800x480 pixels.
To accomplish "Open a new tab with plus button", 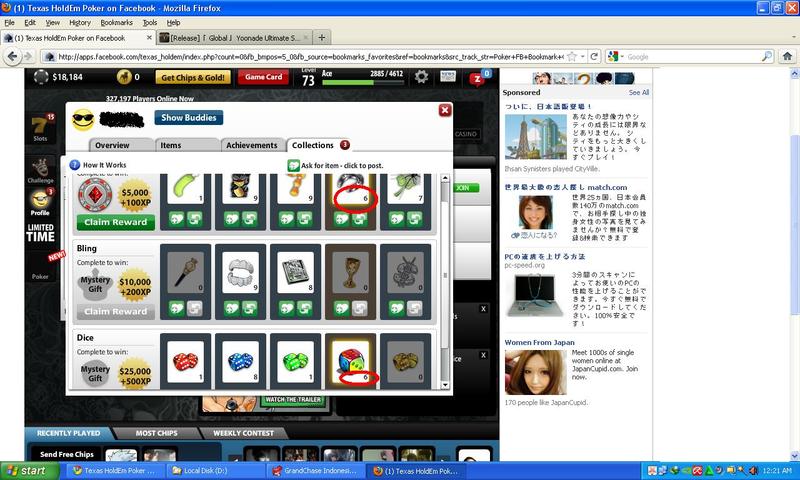I will point(321,38).
